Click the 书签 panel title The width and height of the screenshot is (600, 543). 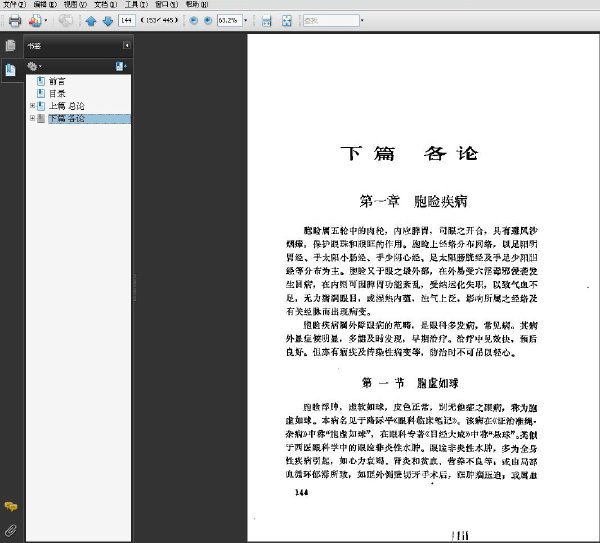pos(34,46)
